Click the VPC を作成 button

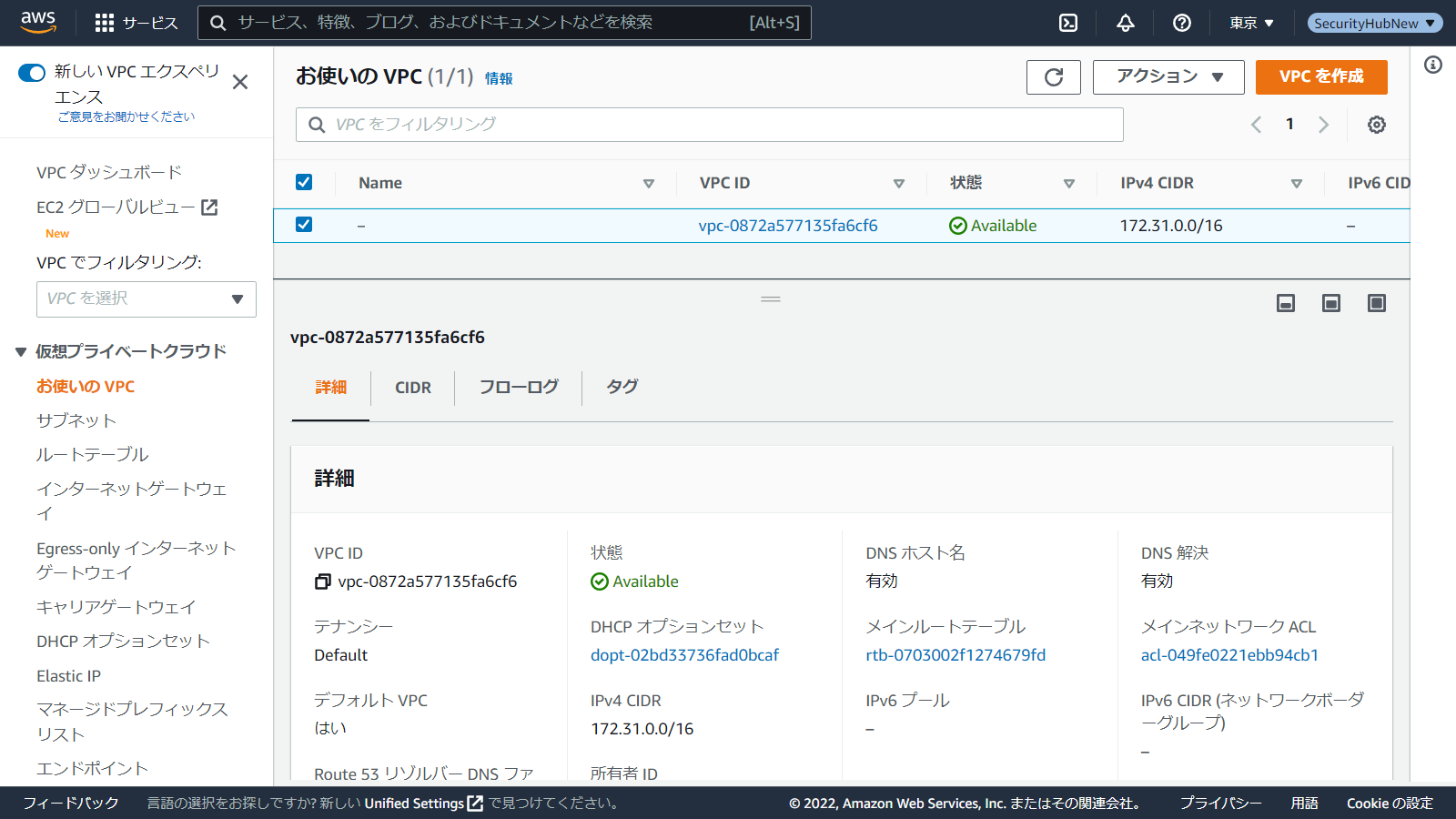(1321, 77)
